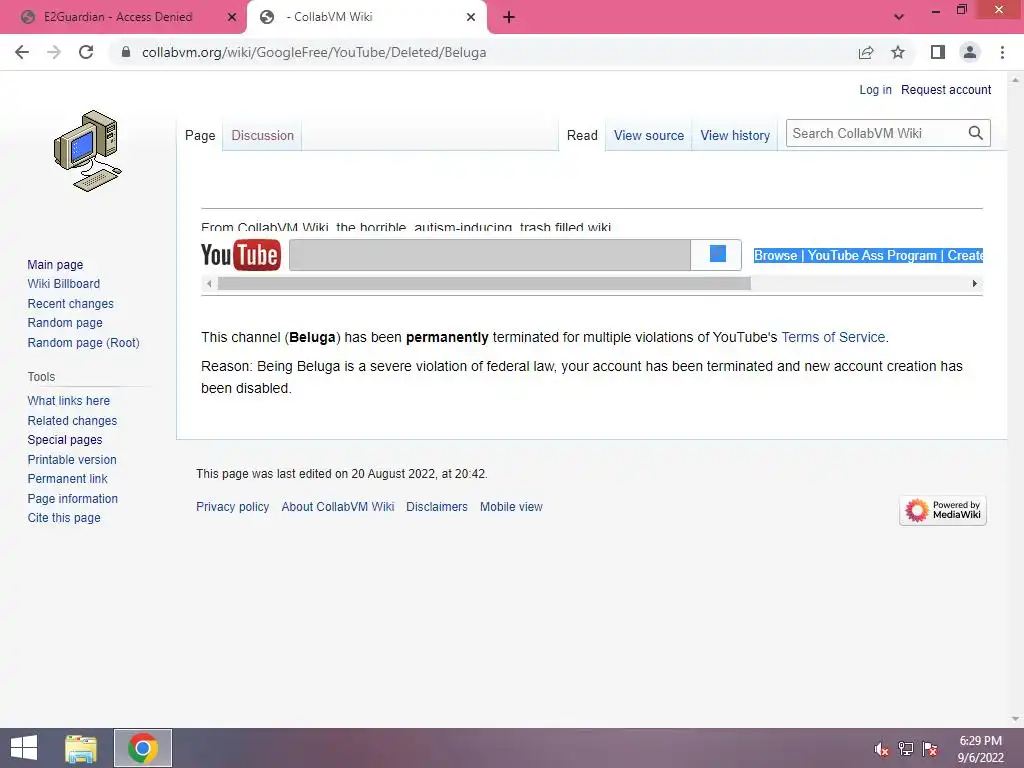
Task: Open Special pages link
Action: click(65, 440)
